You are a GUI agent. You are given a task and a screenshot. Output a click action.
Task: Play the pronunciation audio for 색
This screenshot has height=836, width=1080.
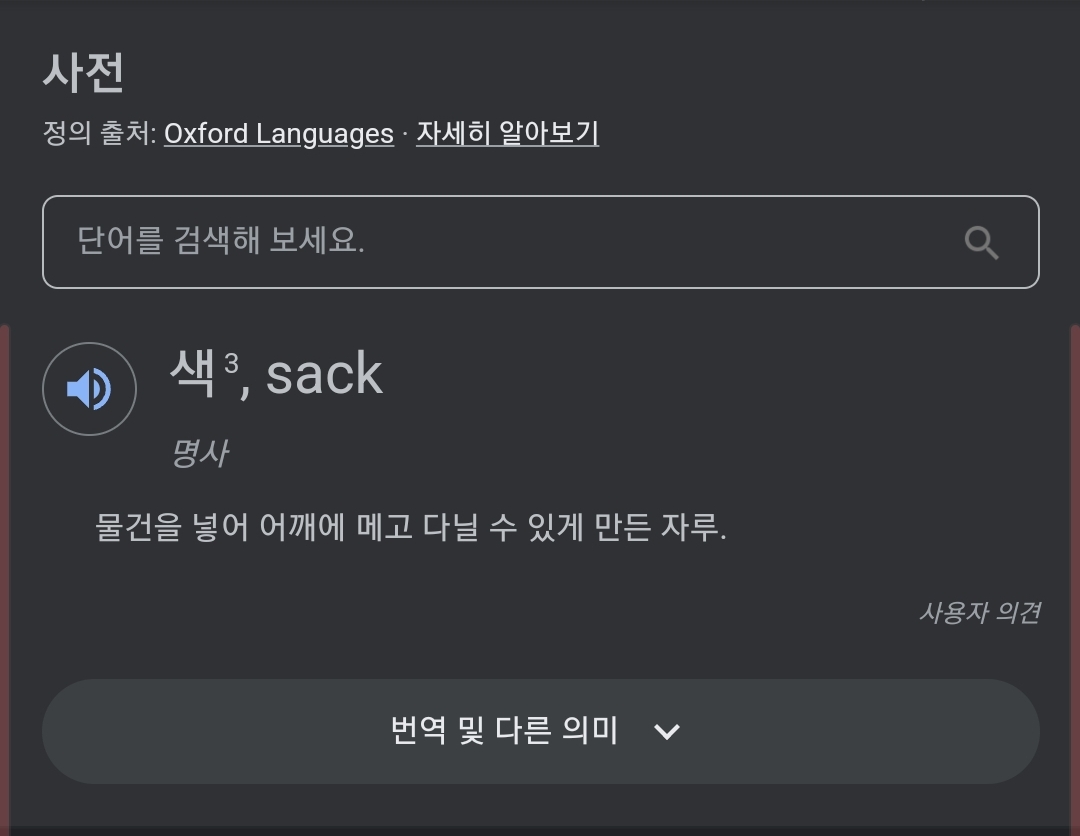(x=89, y=389)
